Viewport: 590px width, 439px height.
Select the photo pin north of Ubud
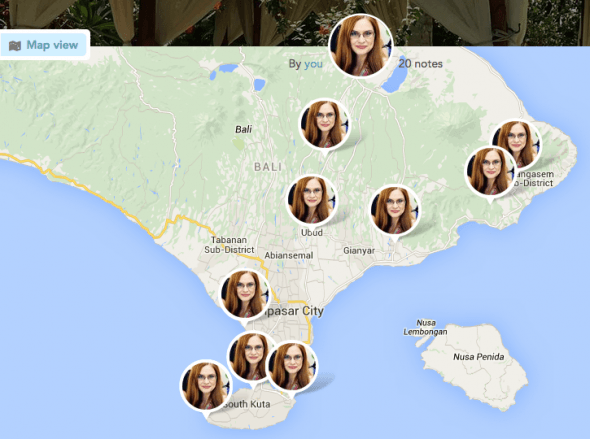coord(325,124)
